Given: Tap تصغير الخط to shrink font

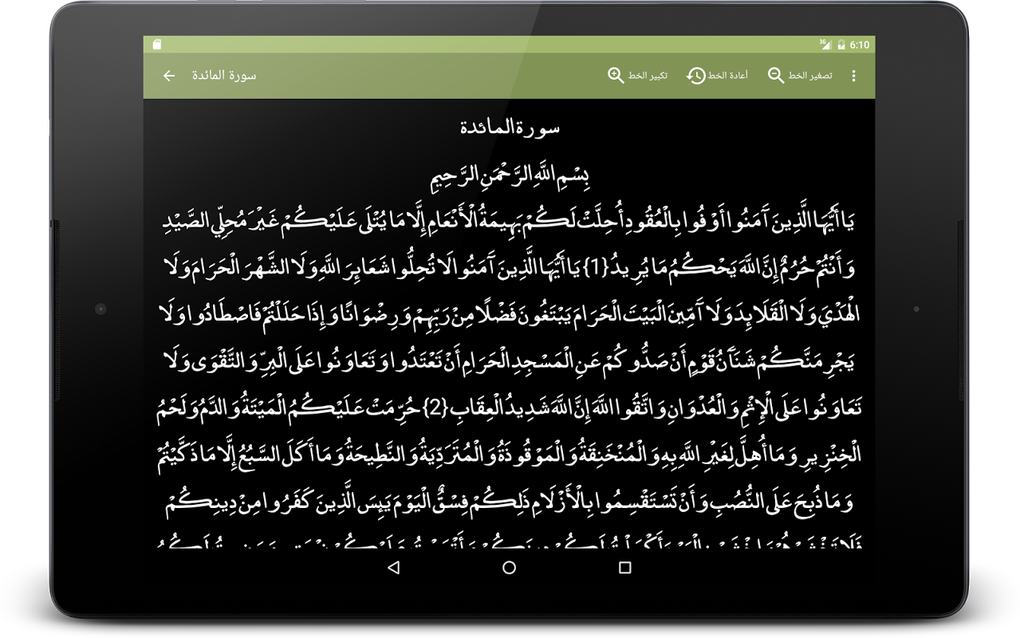Looking at the screenshot, I should [x=810, y=76].
